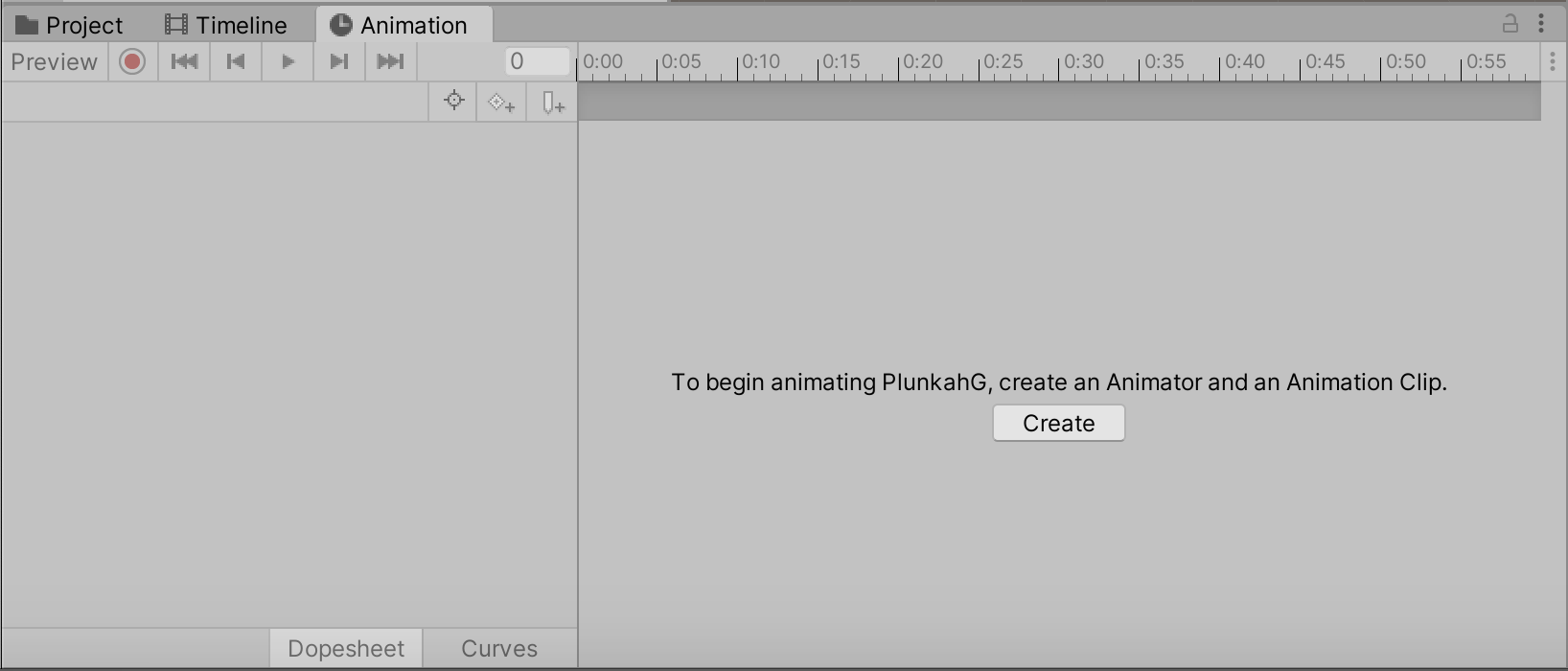Go to beginning of the clip
Viewport: 1568px width, 671px height.
pos(184,62)
